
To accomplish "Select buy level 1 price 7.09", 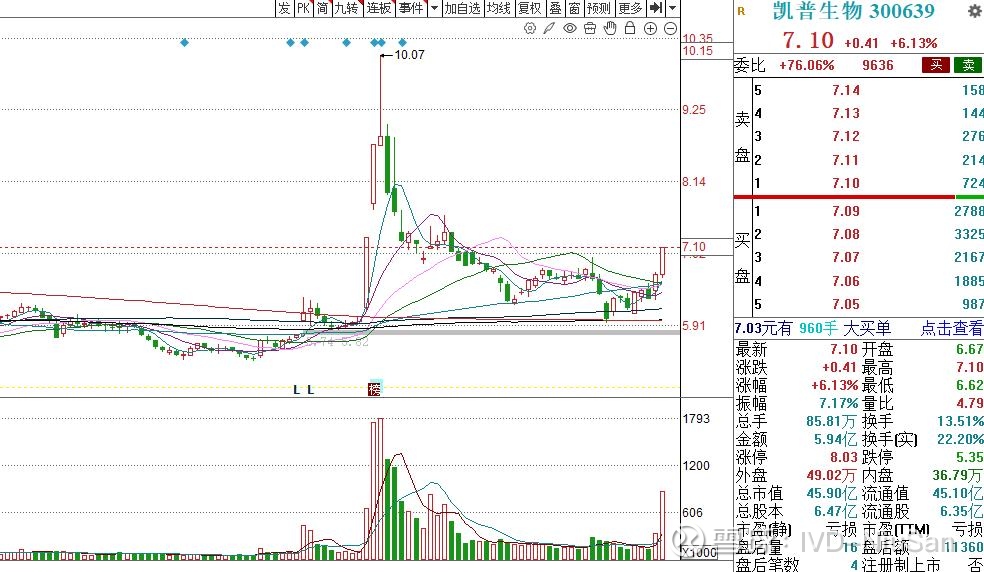I will point(845,212).
